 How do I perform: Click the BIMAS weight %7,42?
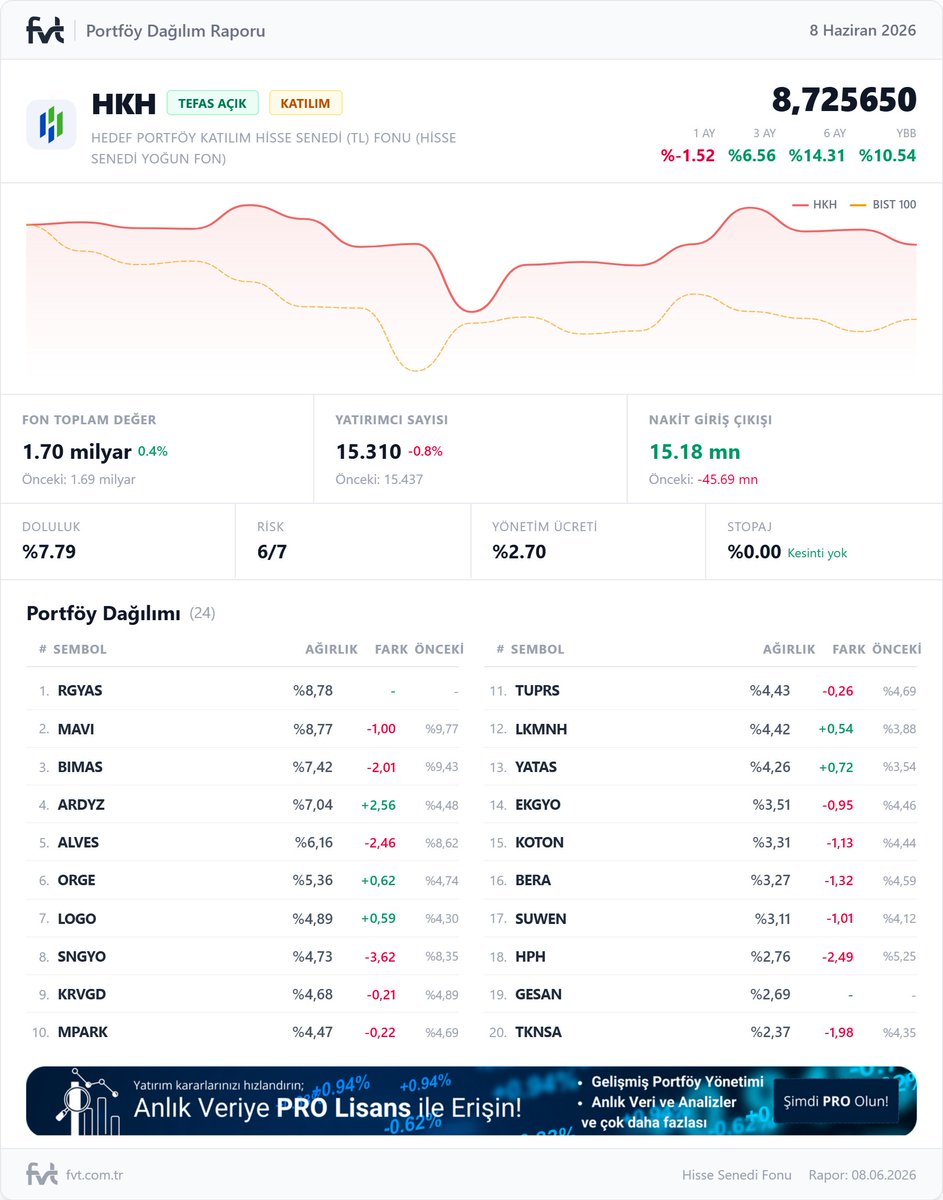click(x=313, y=767)
